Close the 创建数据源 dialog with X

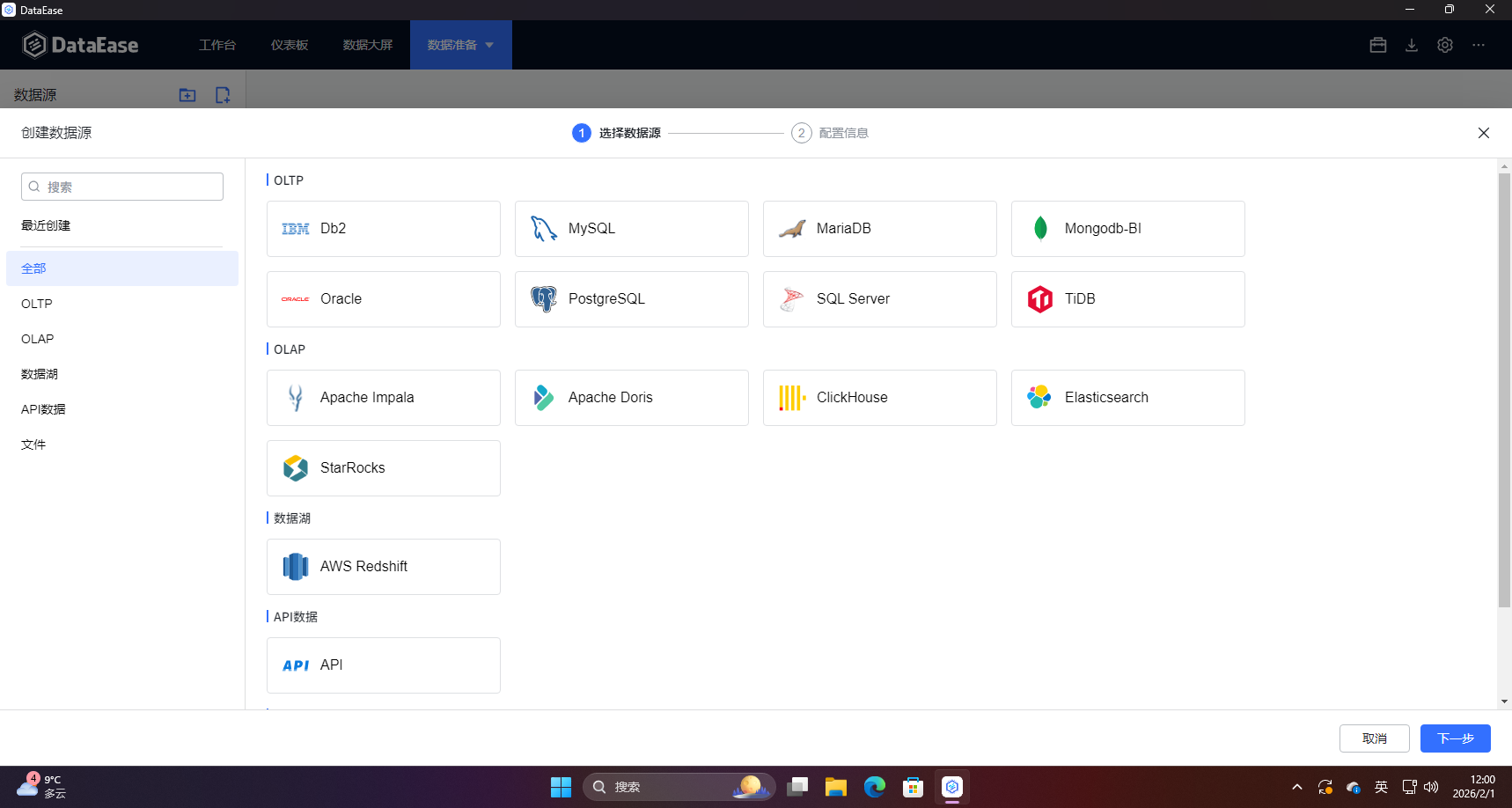[x=1484, y=133]
